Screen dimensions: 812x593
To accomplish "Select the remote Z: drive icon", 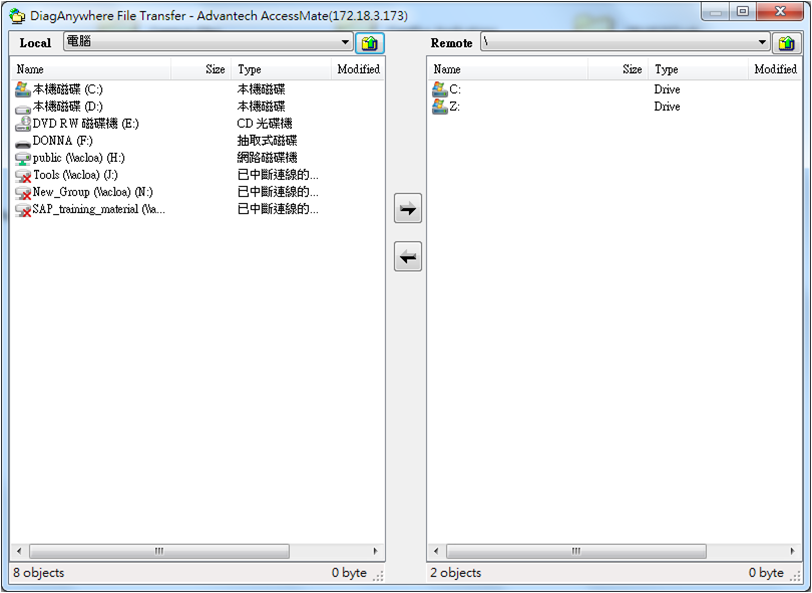I will [x=440, y=107].
